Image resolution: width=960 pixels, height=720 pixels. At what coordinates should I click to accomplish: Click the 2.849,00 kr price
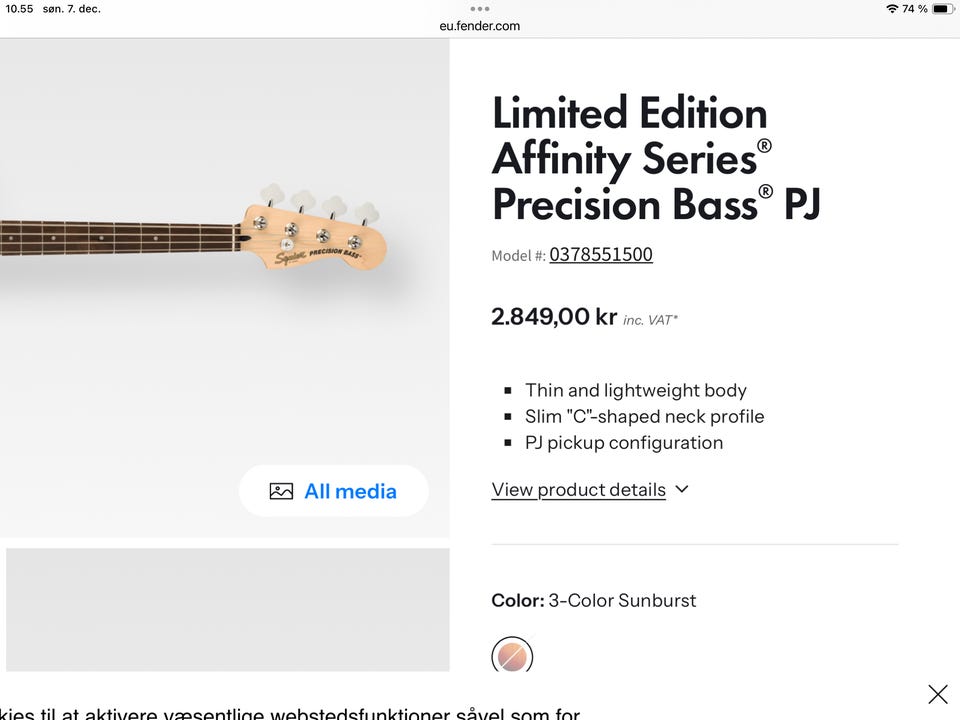point(553,317)
